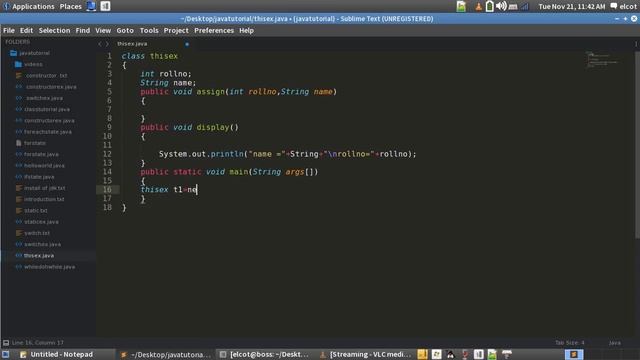Open the Tools menu

(x=149, y=31)
